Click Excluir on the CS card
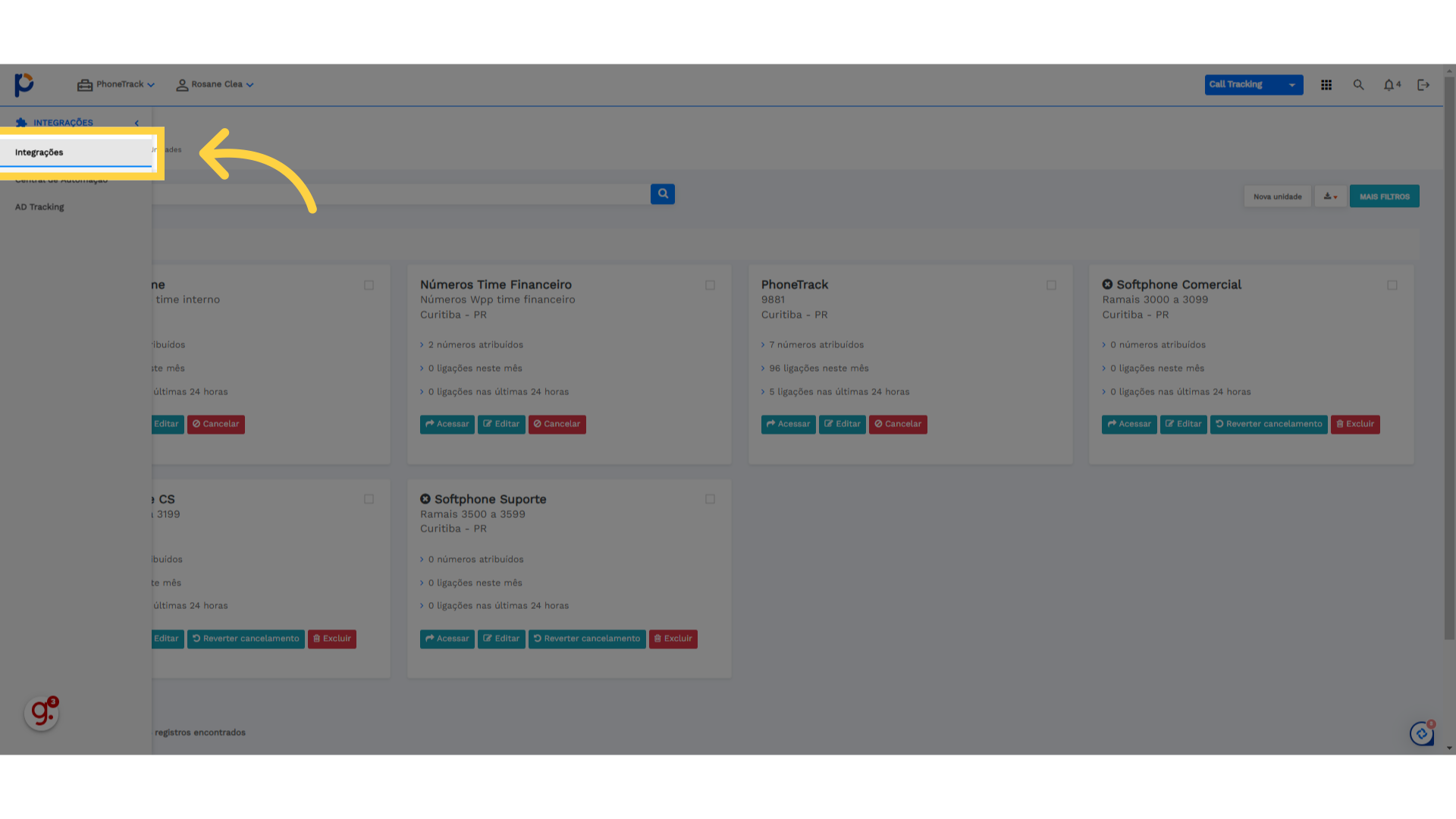 pyautogui.click(x=332, y=639)
